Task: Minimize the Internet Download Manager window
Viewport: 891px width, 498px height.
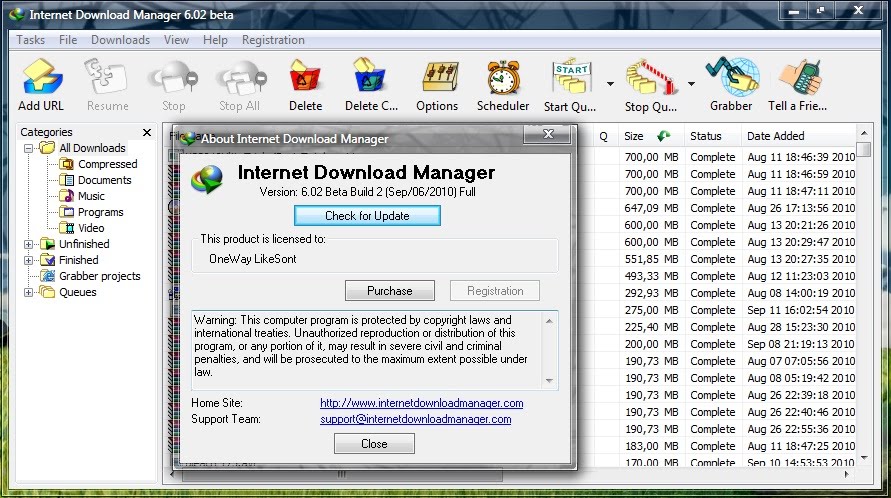Action: pos(794,11)
